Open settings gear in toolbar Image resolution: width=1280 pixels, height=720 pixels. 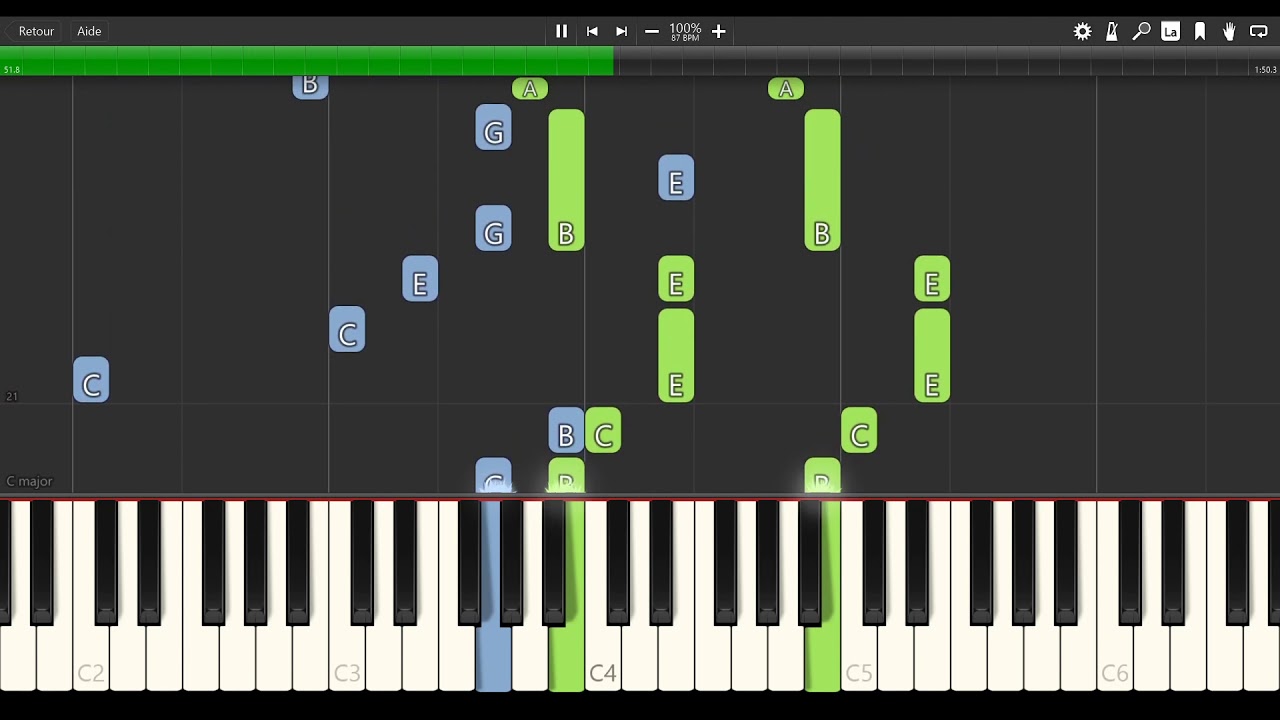pyautogui.click(x=1082, y=31)
